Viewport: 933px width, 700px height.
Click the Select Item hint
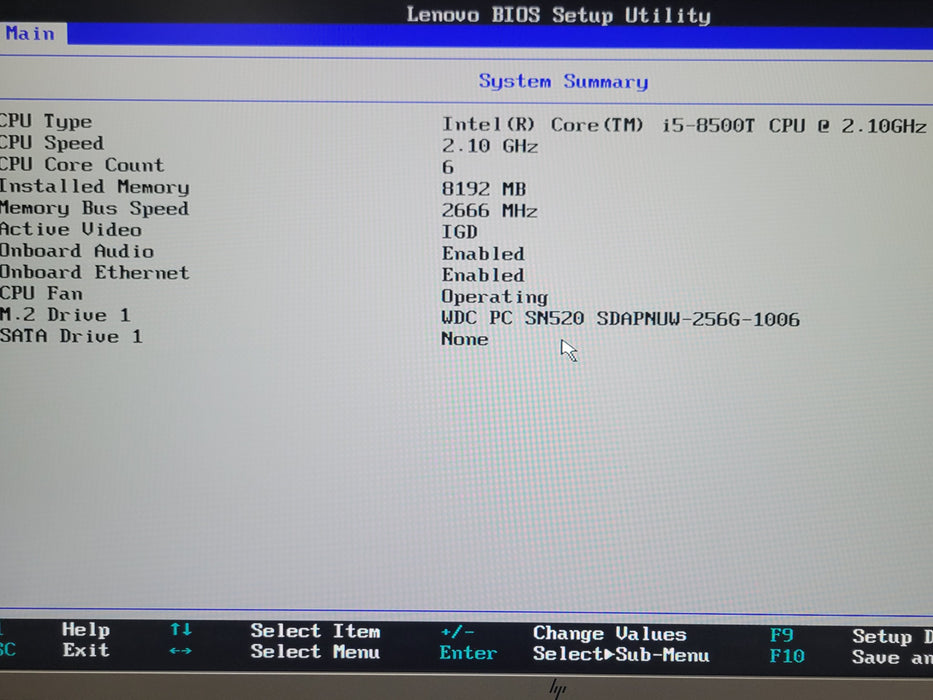point(315,631)
